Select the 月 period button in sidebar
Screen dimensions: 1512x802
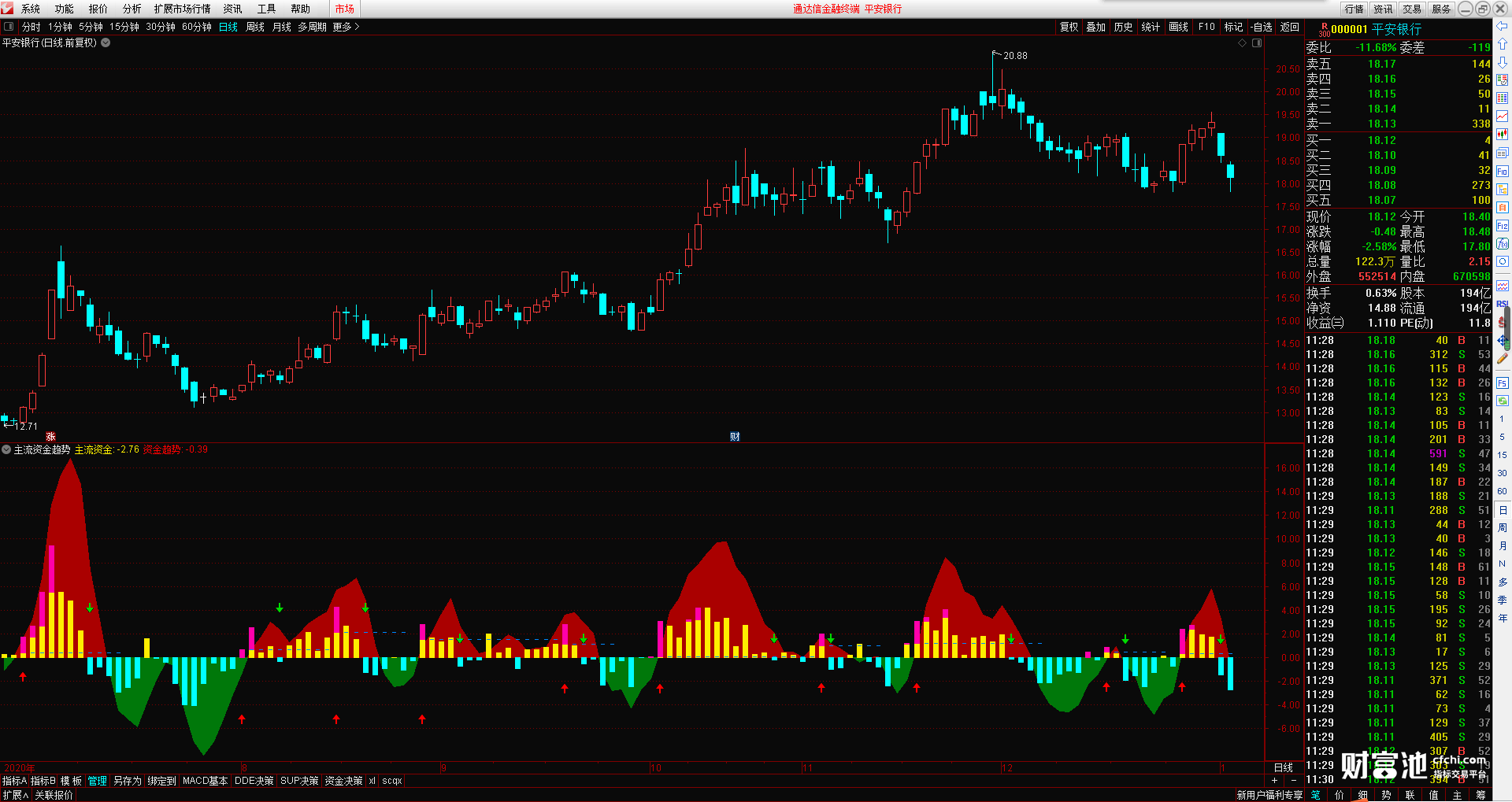[1502, 545]
